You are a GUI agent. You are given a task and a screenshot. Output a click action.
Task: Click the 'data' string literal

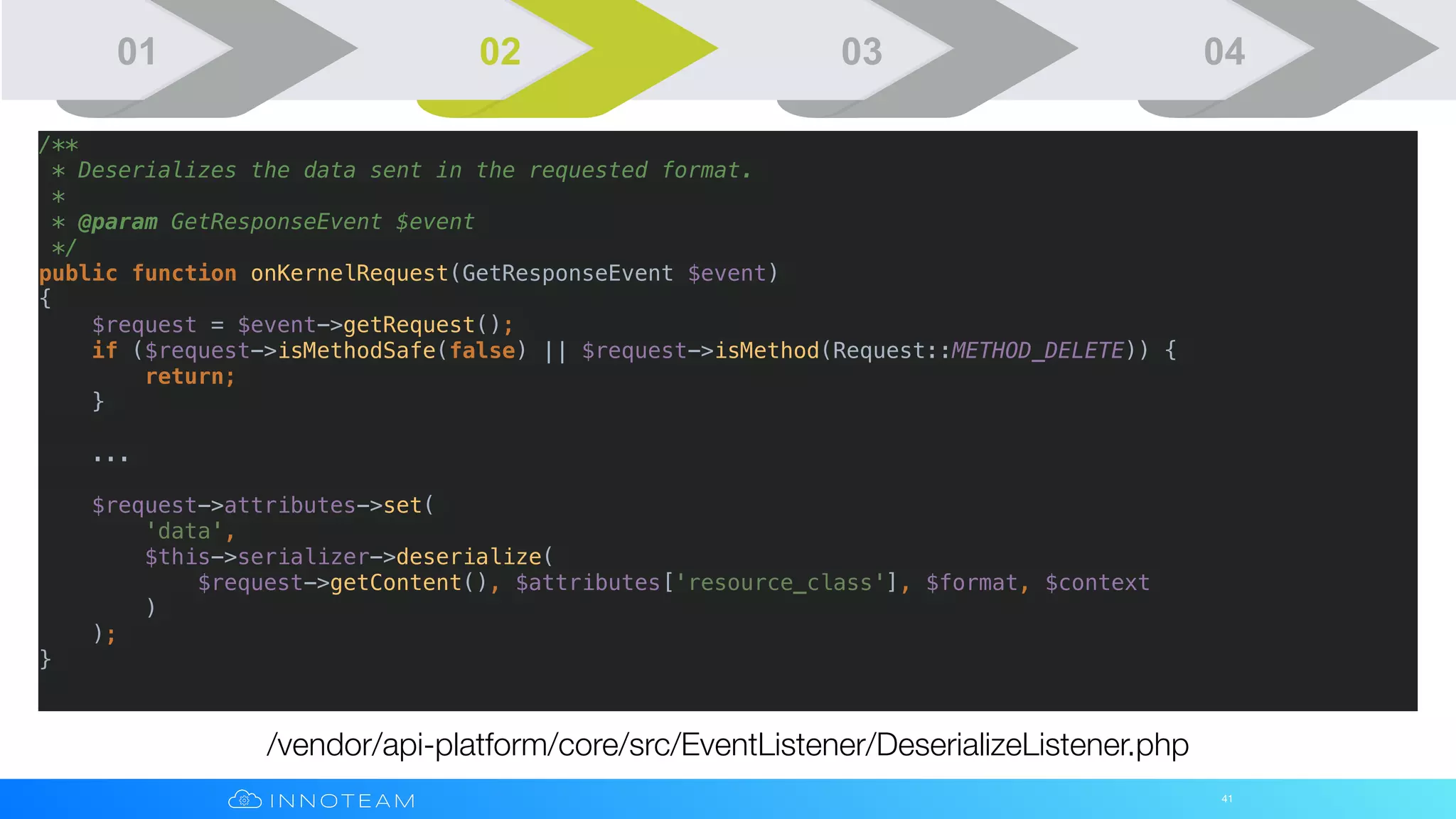(x=184, y=531)
